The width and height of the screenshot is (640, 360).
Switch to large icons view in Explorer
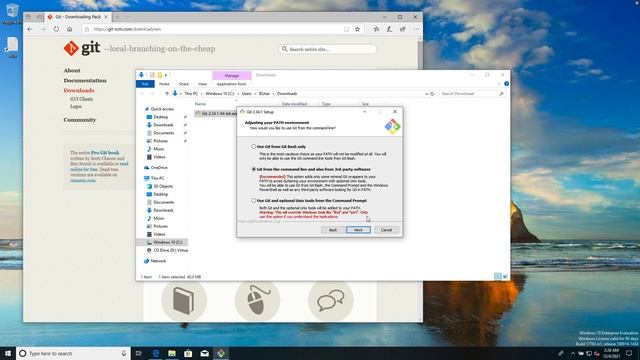(505, 277)
